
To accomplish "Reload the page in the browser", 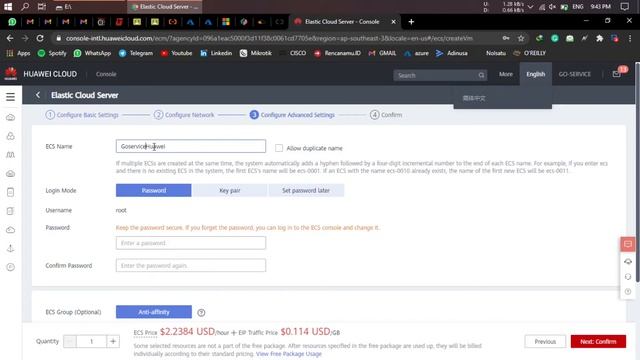I will pyautogui.click(x=40, y=38).
